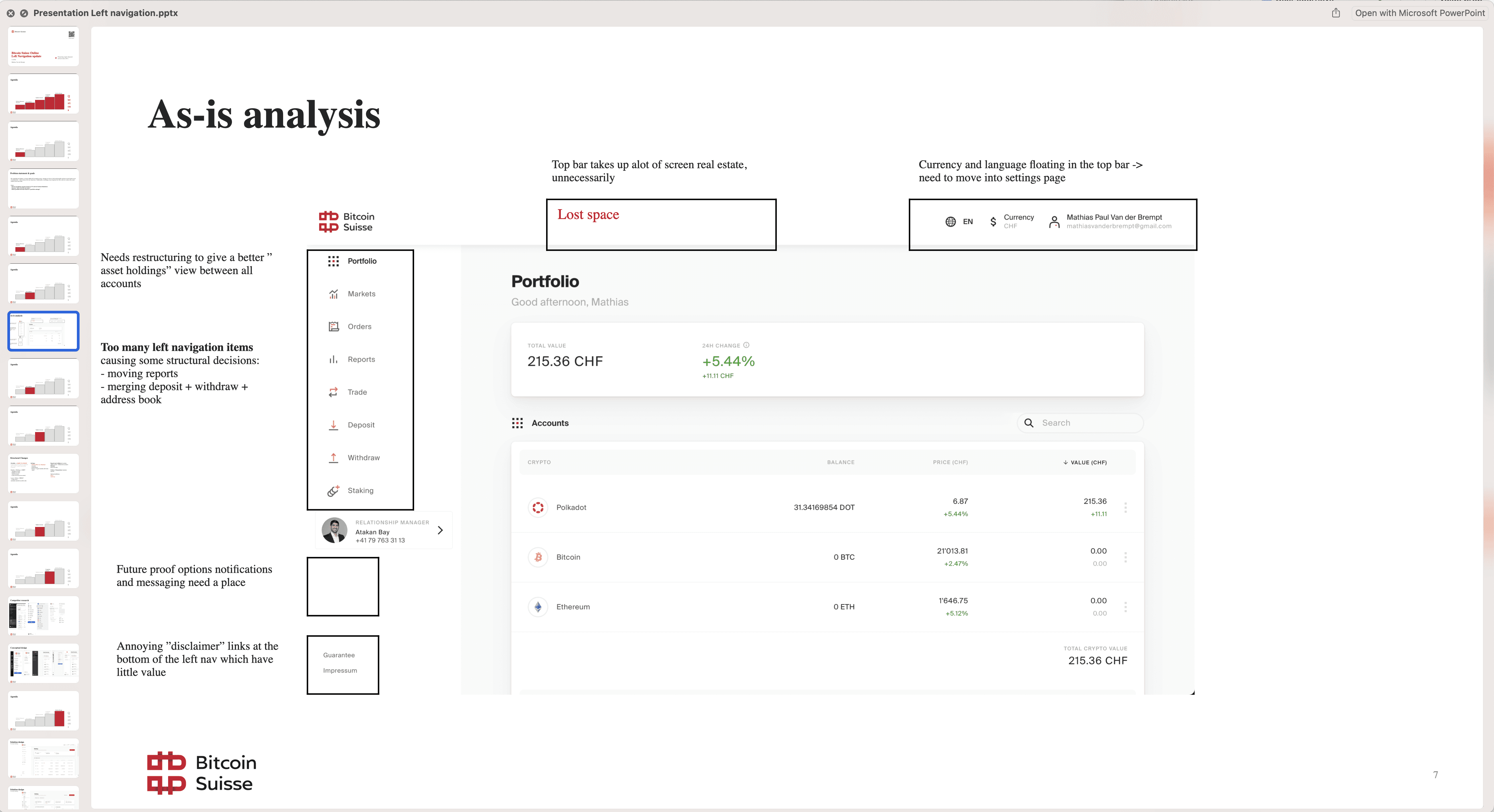
Task: Click the Reports bar chart icon
Action: (334, 360)
